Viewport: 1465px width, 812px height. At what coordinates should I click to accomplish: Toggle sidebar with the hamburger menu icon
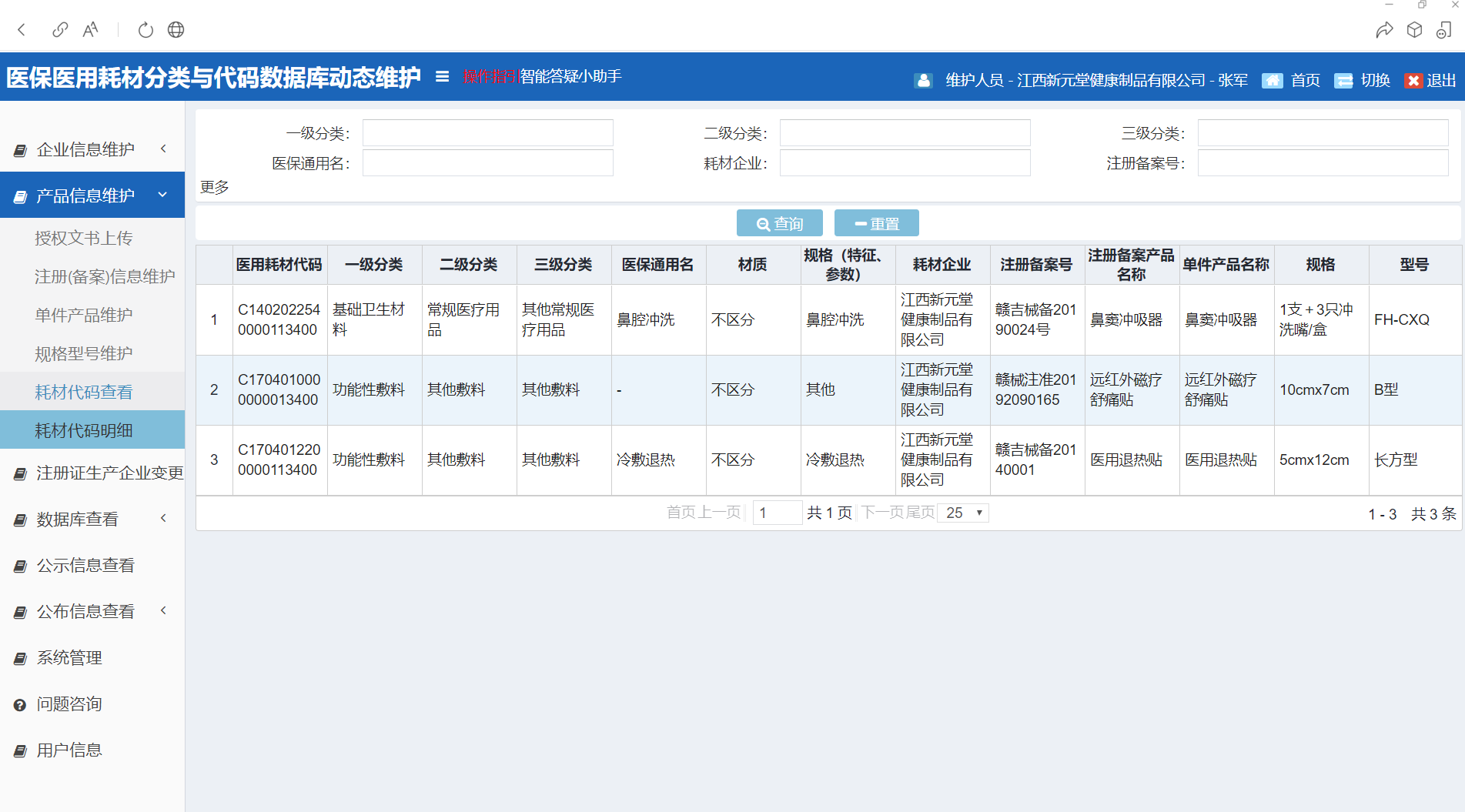(442, 76)
